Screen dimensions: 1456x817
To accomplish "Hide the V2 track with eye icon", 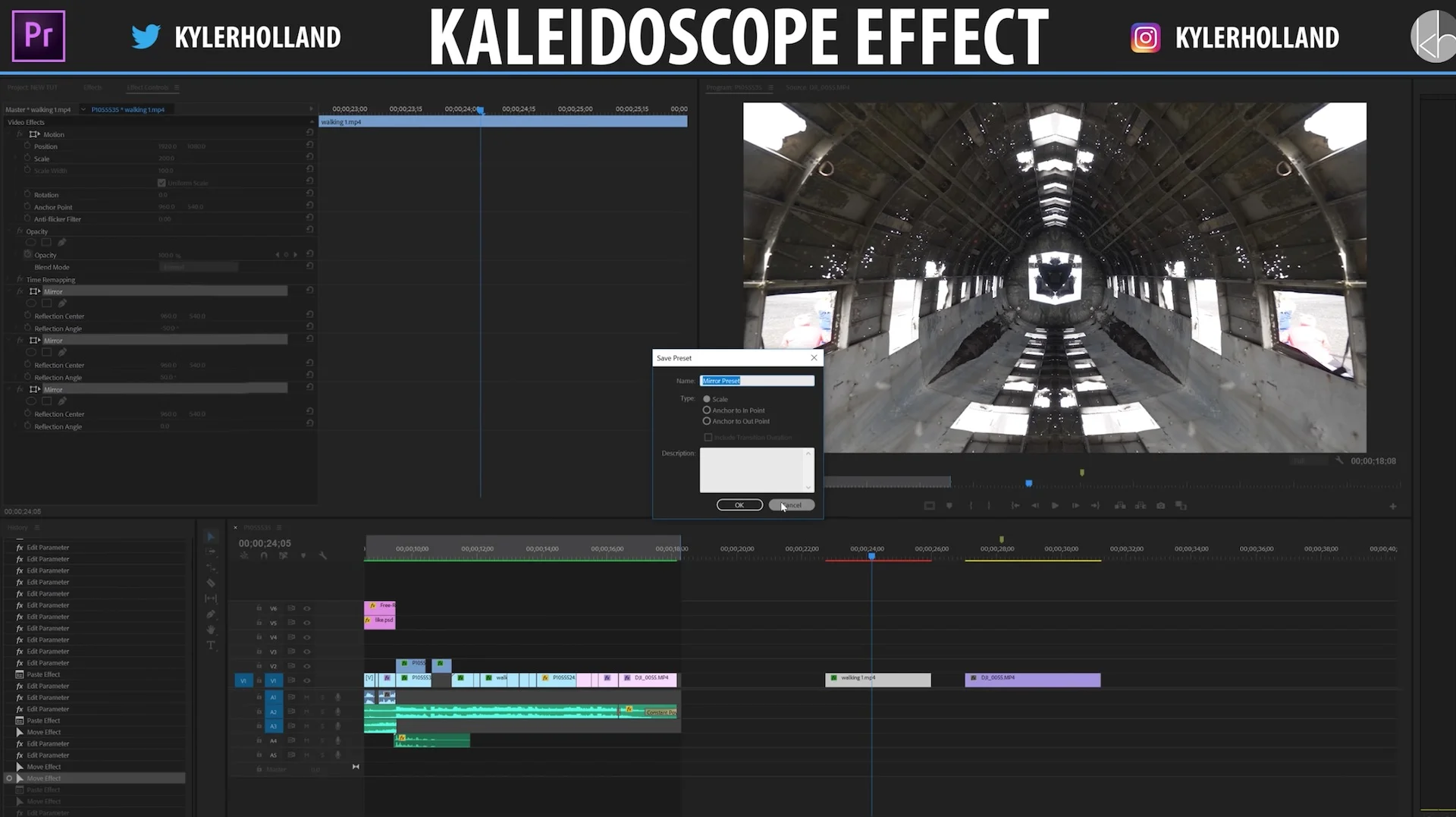I will click(307, 666).
